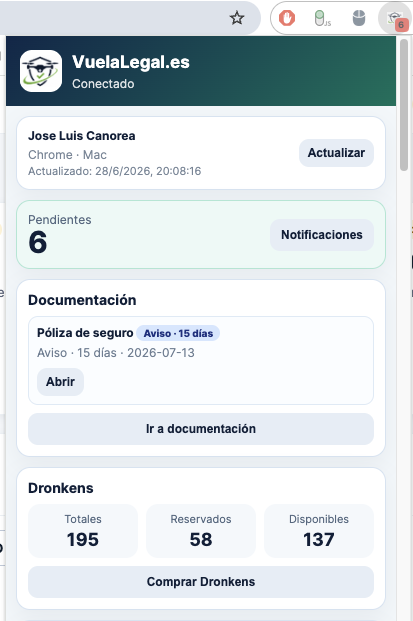Click the date 2026-07-13 line
Screen dimensions: 413x621
116,353
